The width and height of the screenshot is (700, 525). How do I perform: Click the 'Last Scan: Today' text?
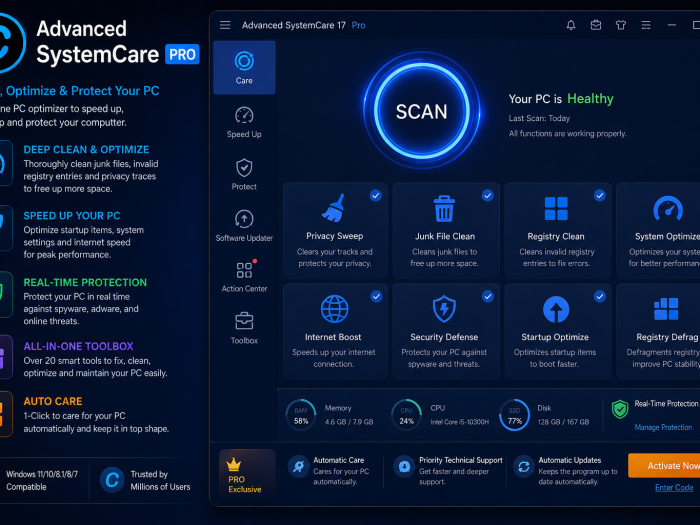click(539, 118)
